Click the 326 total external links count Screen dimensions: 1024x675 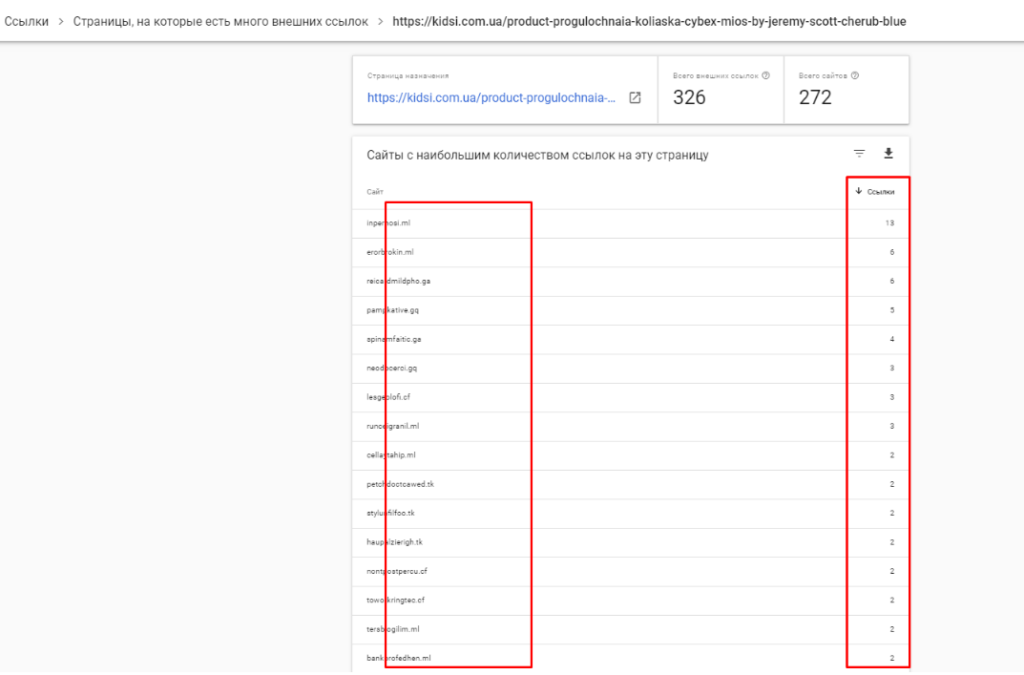(x=689, y=97)
